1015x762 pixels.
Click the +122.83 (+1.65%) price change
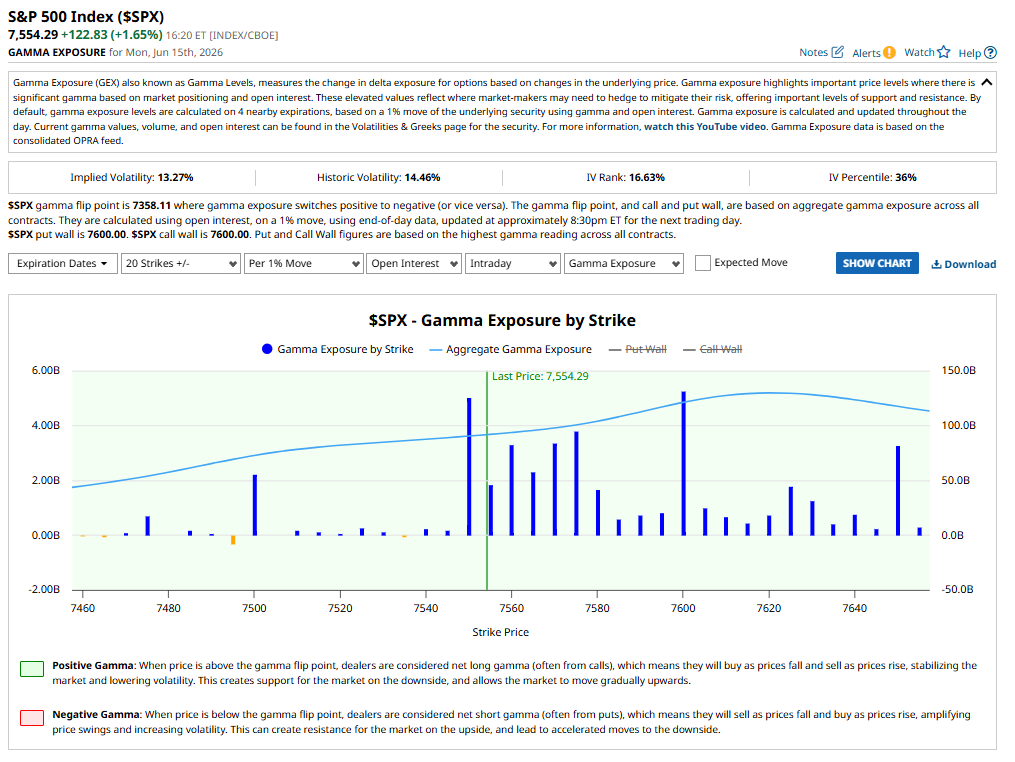pos(111,35)
